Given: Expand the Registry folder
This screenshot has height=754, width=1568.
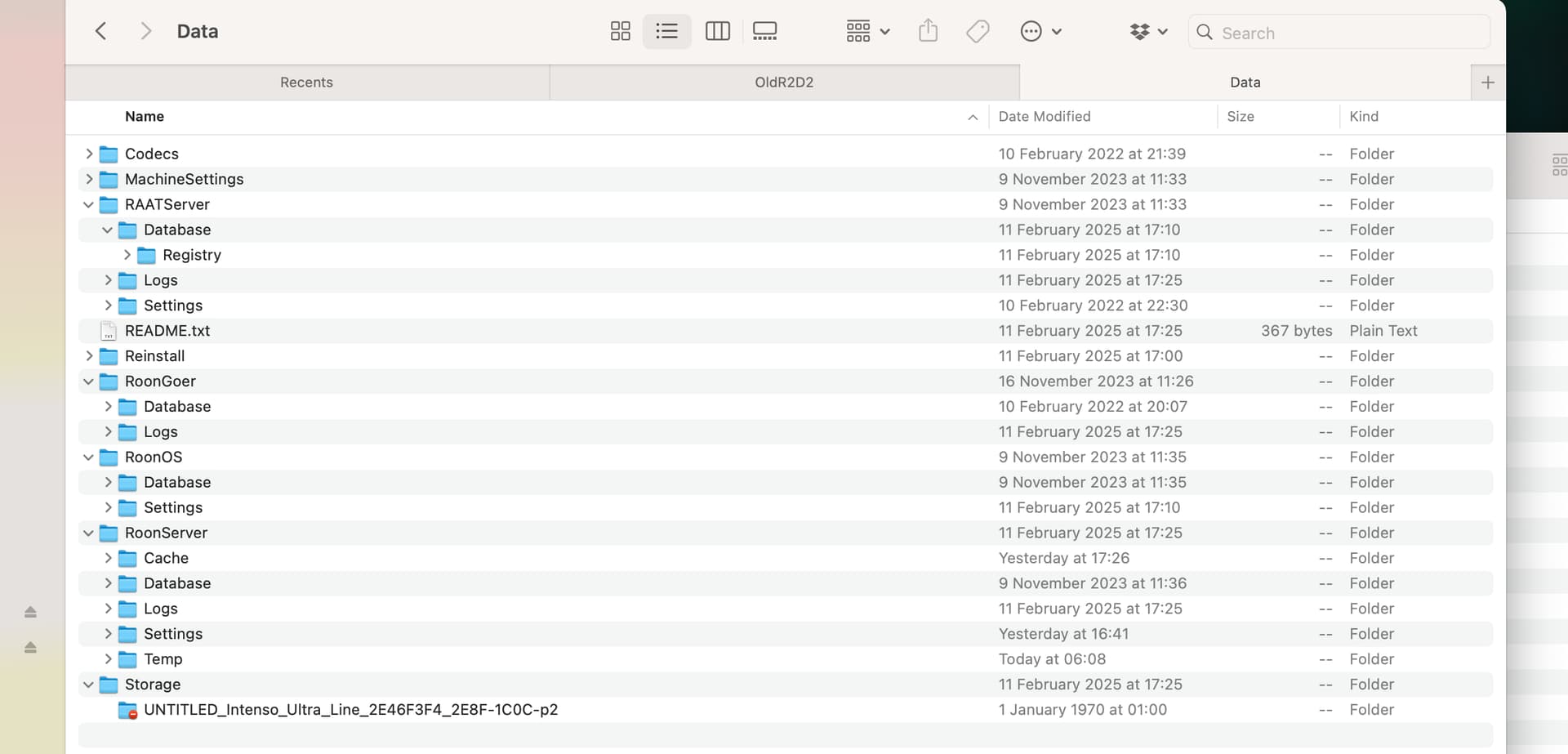Looking at the screenshot, I should pyautogui.click(x=127, y=255).
